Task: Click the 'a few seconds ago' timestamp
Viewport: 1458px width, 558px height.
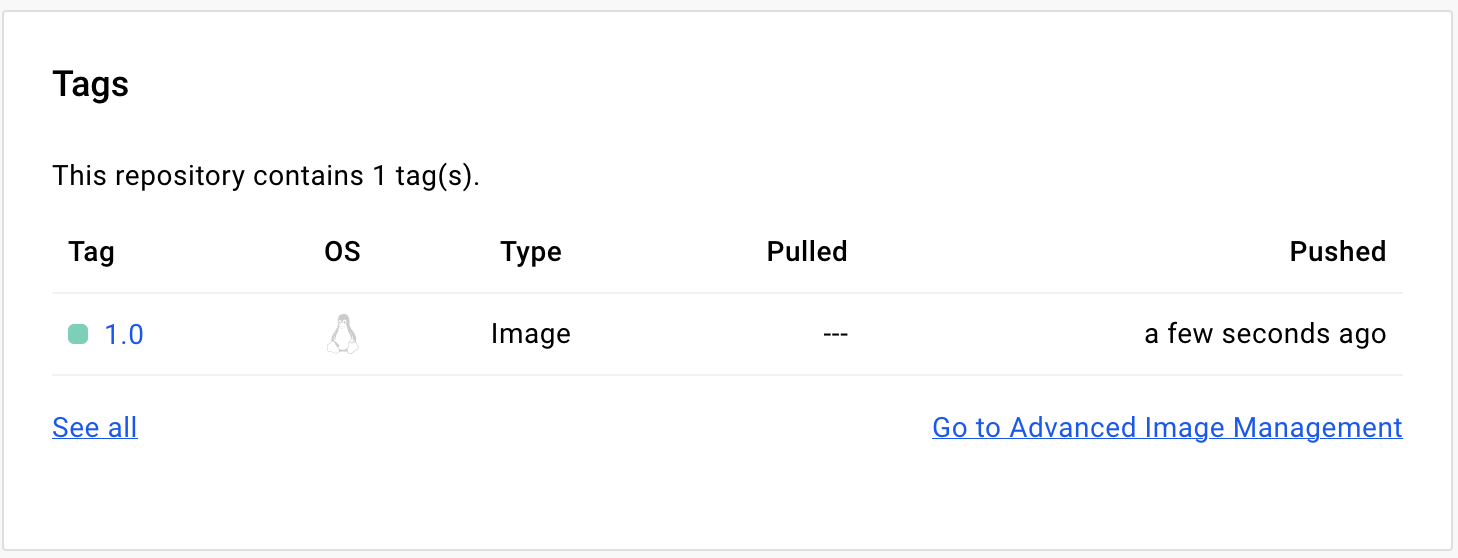Action: (x=1265, y=334)
